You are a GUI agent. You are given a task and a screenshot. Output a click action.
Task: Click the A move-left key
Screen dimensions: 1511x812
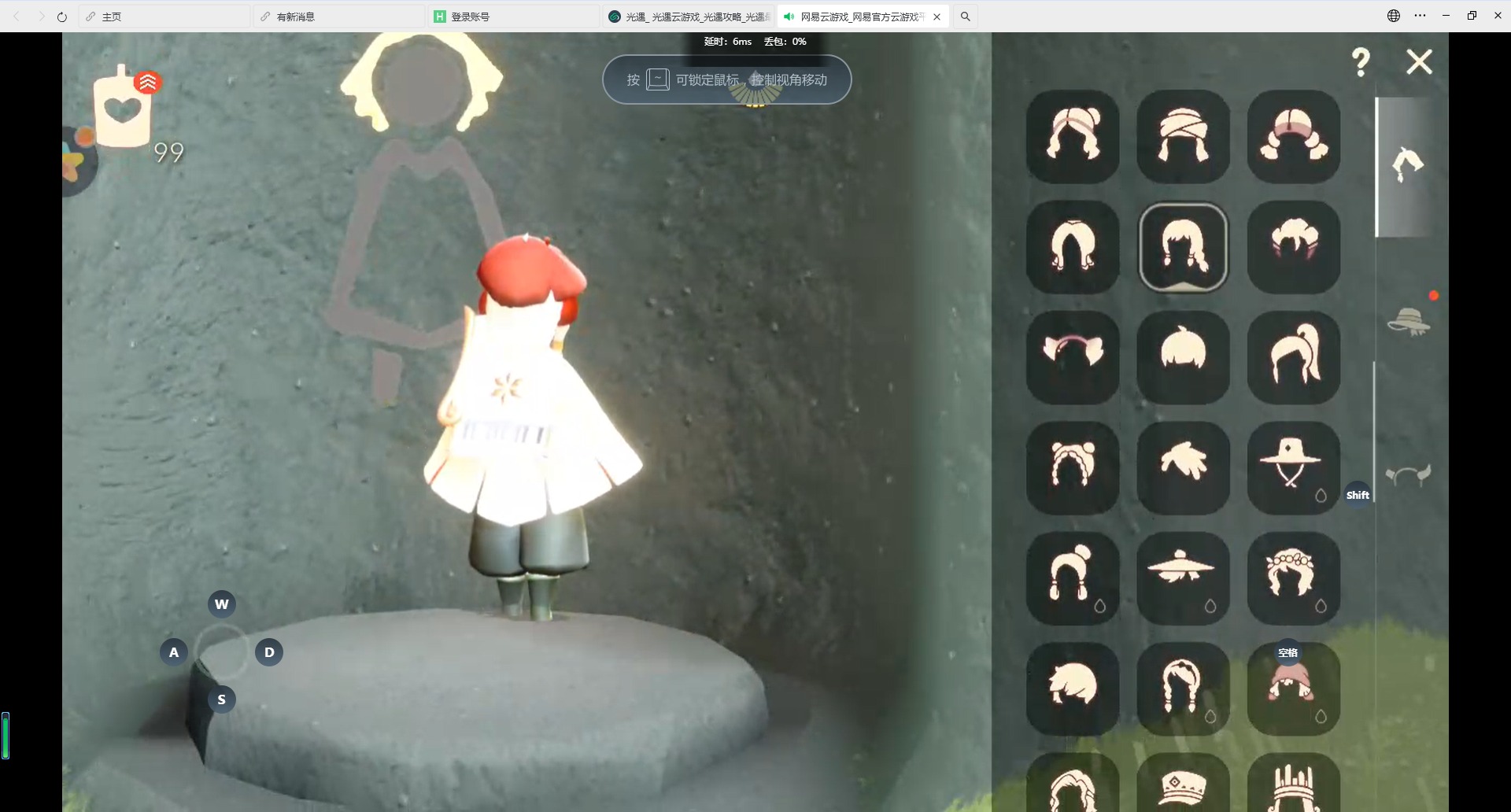(174, 652)
